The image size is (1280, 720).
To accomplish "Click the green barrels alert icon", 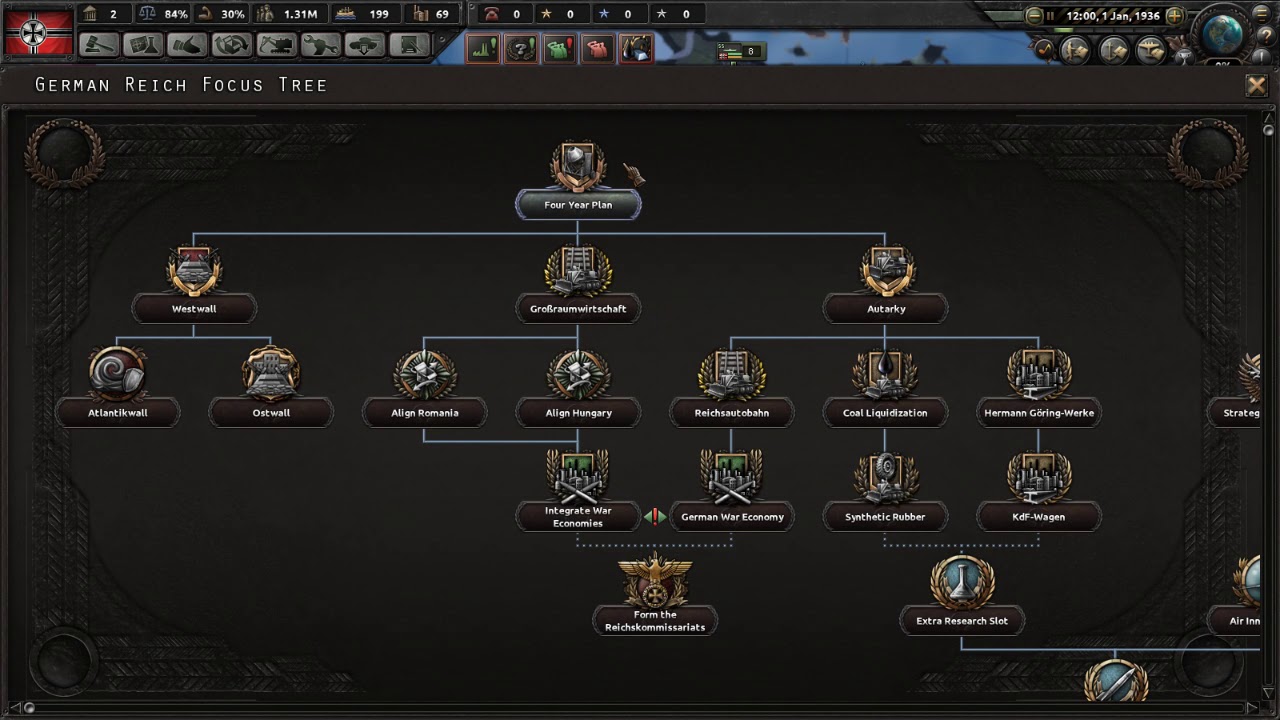I will (559, 48).
